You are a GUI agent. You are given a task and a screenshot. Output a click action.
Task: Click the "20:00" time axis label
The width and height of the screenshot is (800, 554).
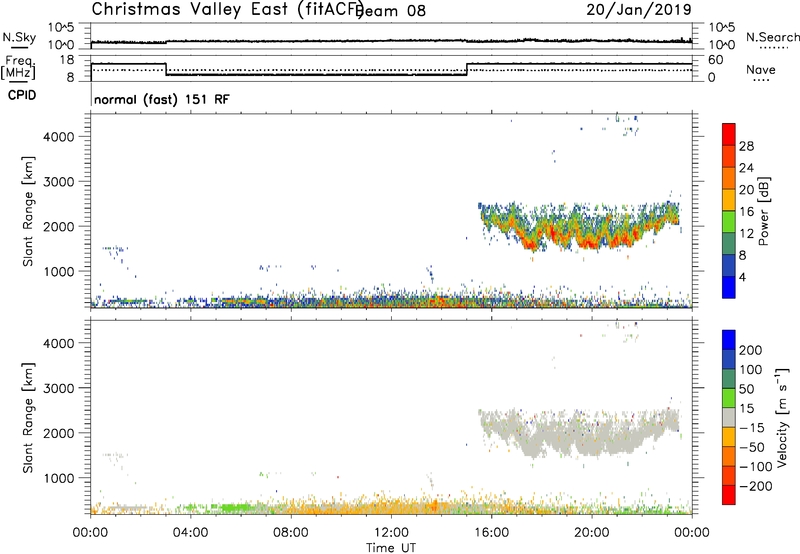[x=591, y=532]
